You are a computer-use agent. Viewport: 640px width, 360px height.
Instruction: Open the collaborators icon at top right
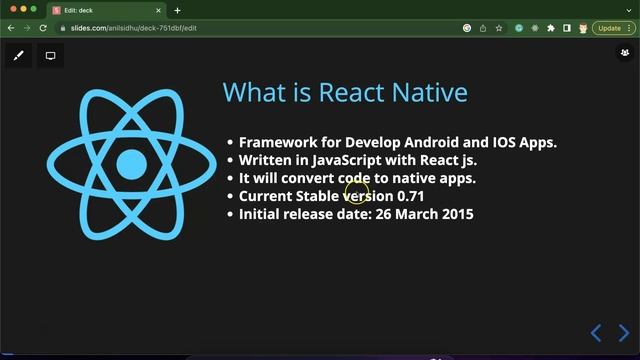coord(624,53)
